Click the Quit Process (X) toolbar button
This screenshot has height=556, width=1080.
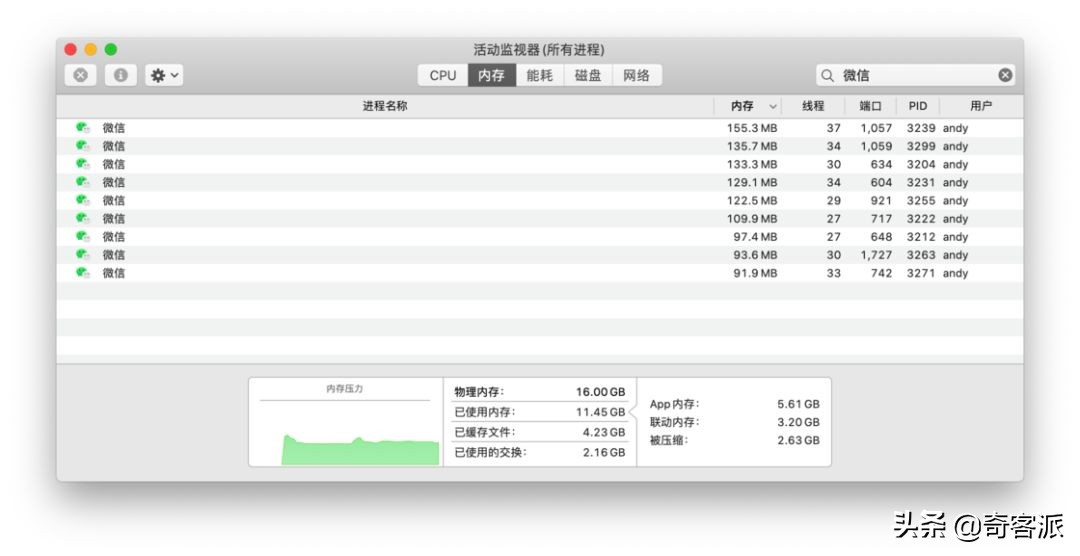[x=81, y=75]
